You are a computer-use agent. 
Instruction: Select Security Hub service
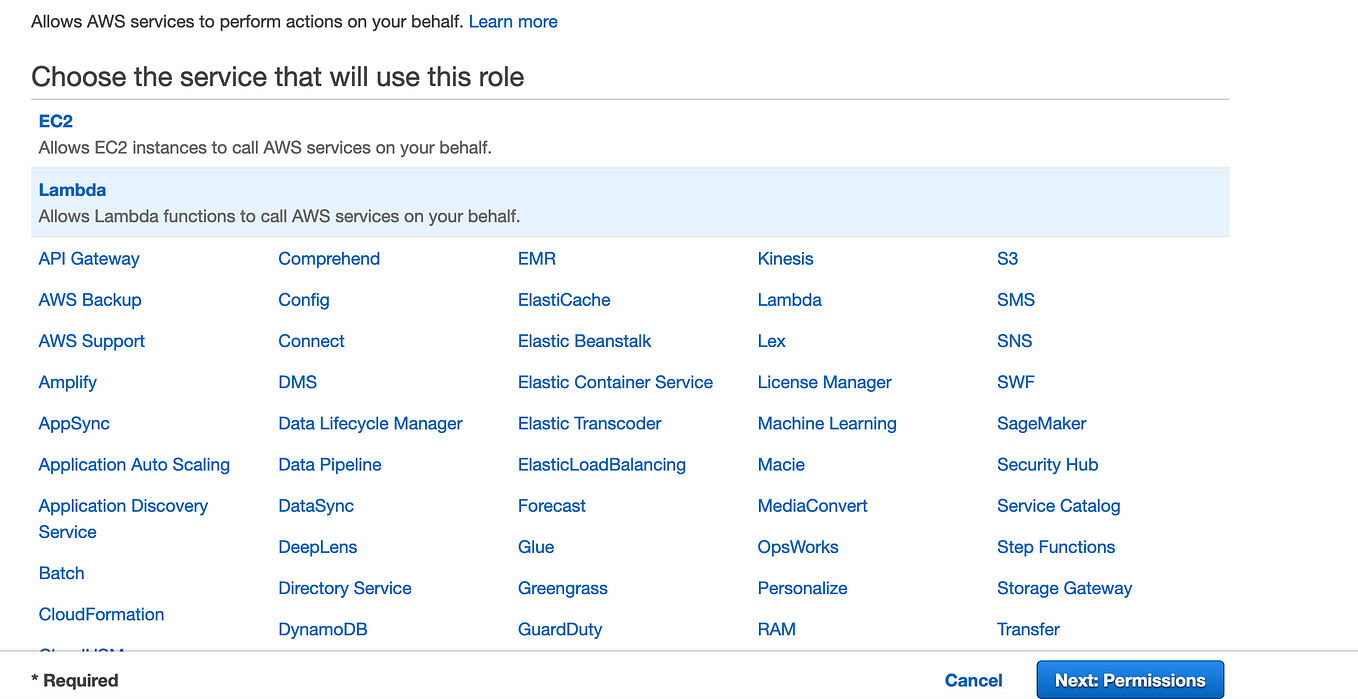click(1047, 464)
